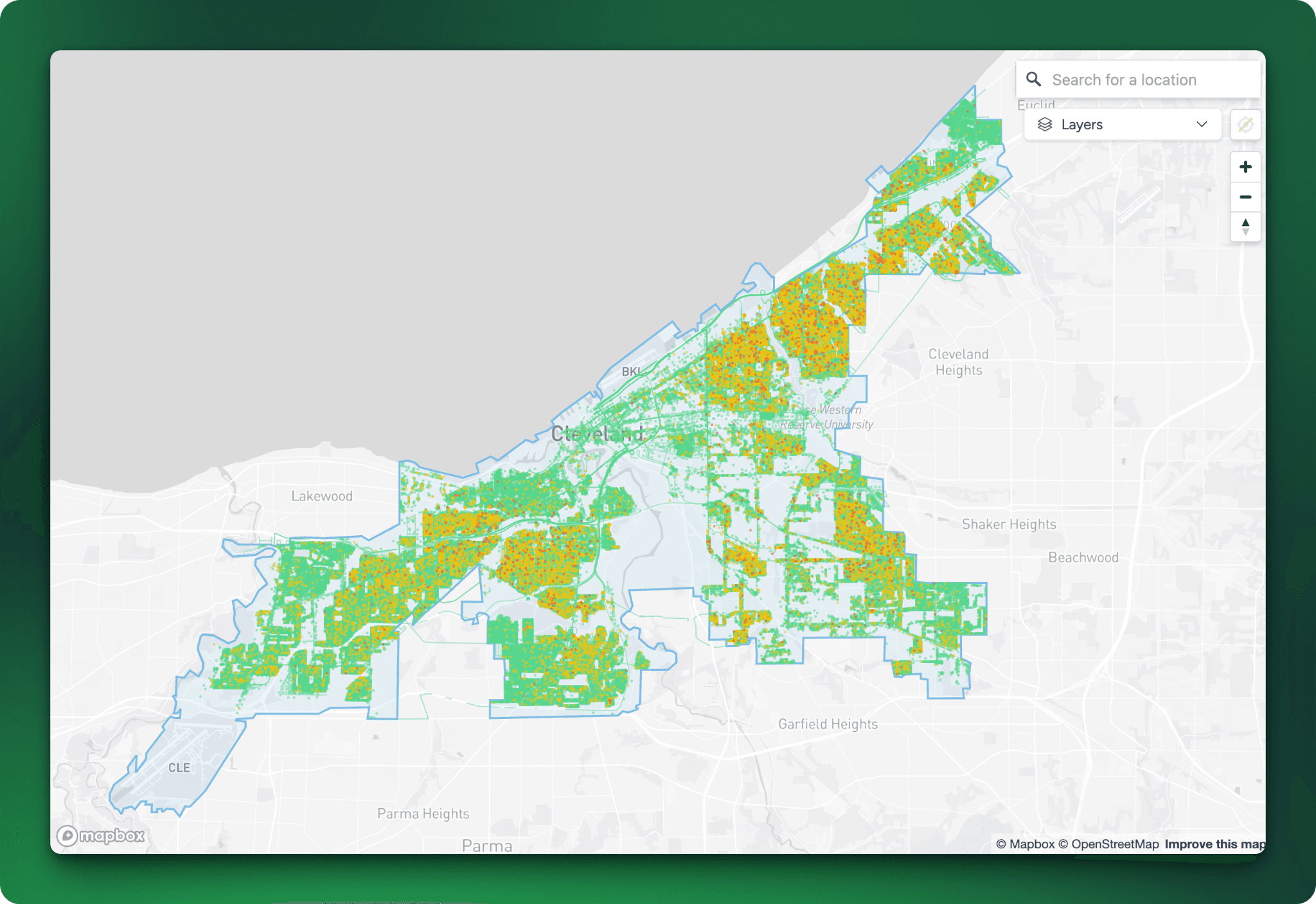Open the © OpenStreetMap attribution link
The height and width of the screenshot is (904, 1316).
tap(1108, 844)
